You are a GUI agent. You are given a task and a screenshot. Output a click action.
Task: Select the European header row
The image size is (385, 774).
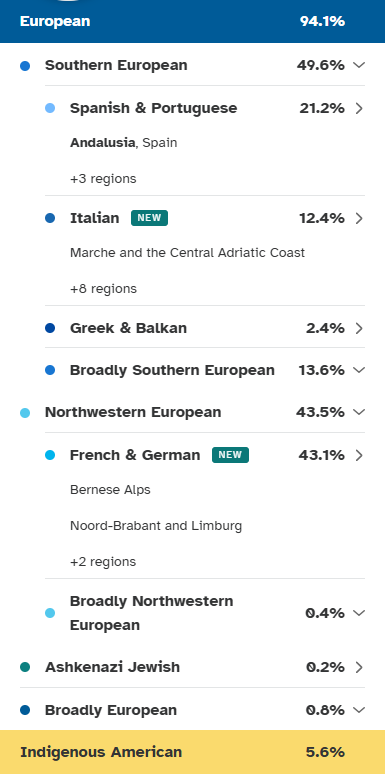pos(192,21)
